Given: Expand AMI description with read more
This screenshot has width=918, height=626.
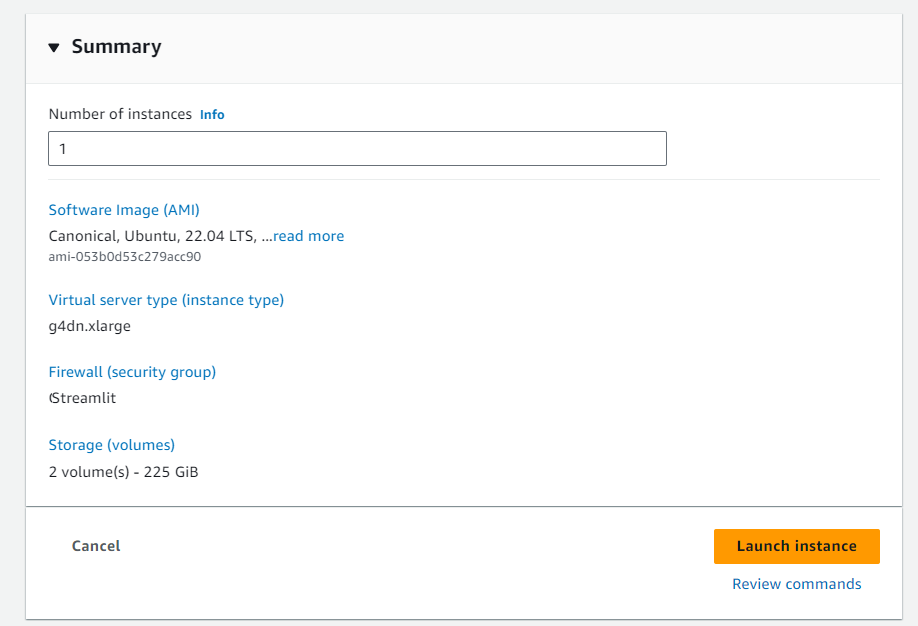Looking at the screenshot, I should click(309, 236).
